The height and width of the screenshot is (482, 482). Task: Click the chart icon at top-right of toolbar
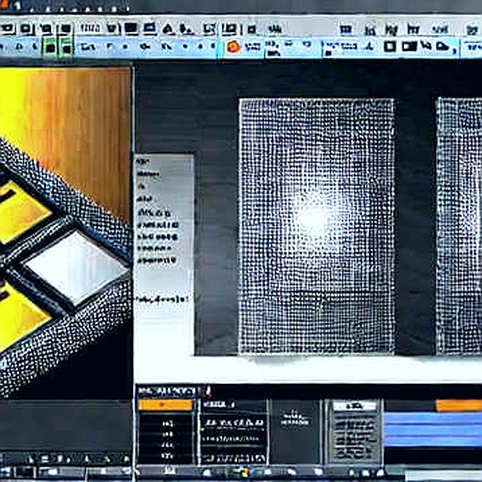(413, 30)
